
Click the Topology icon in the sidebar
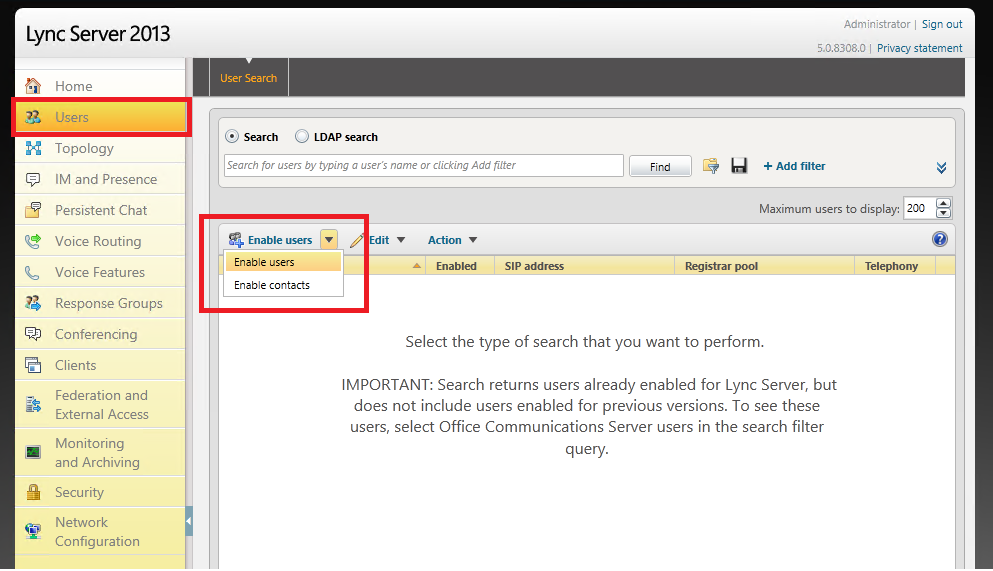[x=33, y=148]
